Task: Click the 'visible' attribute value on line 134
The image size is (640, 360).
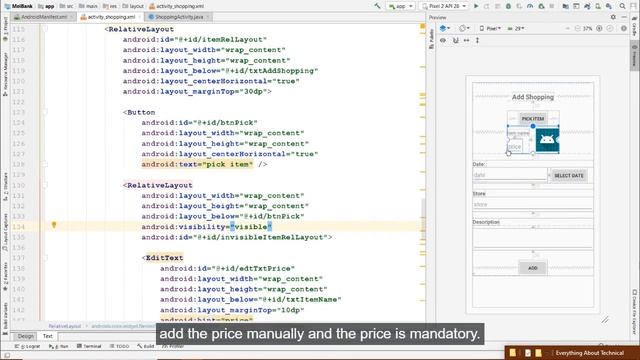Action: 251,227
